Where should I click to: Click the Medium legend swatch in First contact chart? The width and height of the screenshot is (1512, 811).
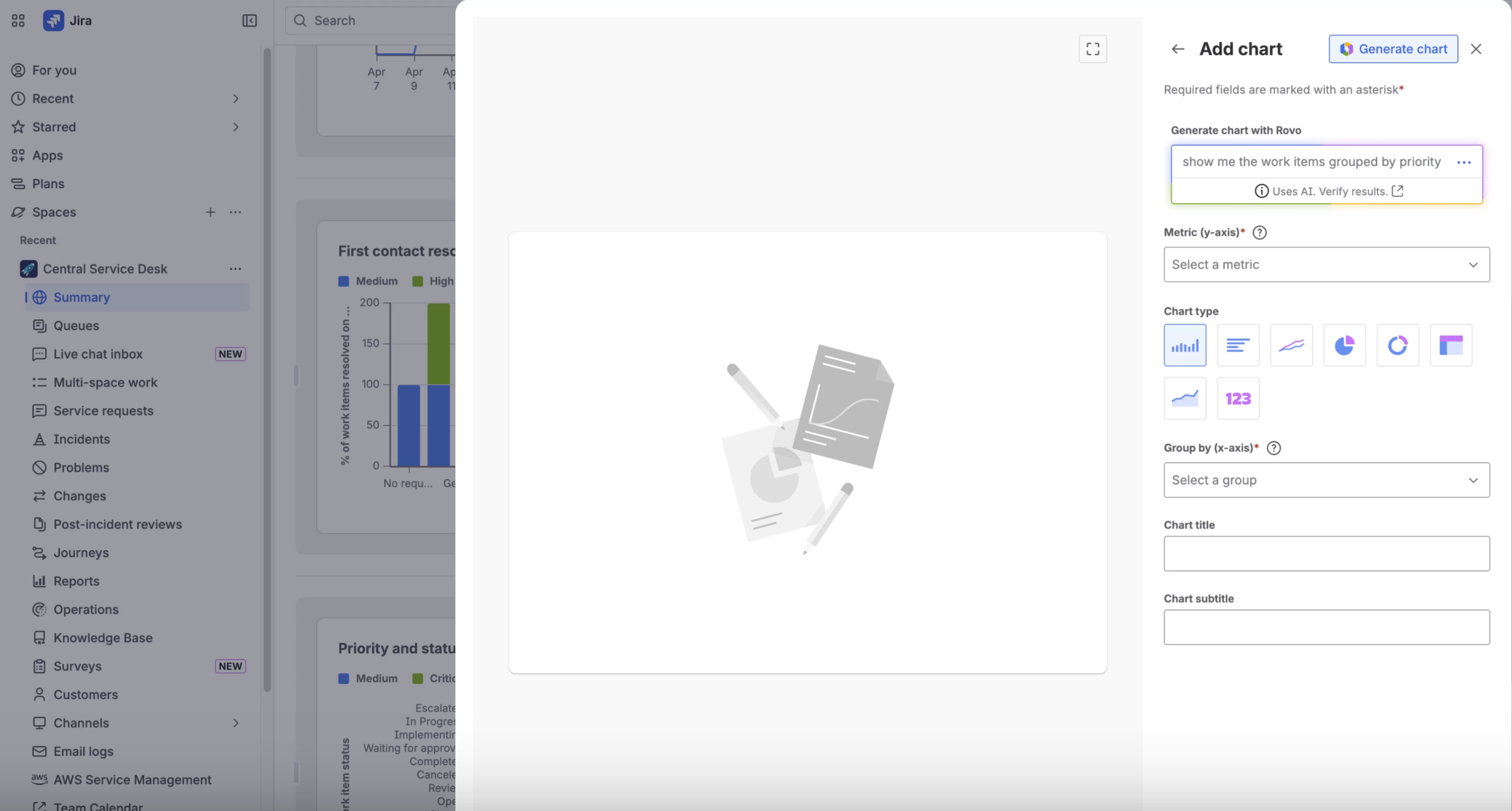point(343,281)
